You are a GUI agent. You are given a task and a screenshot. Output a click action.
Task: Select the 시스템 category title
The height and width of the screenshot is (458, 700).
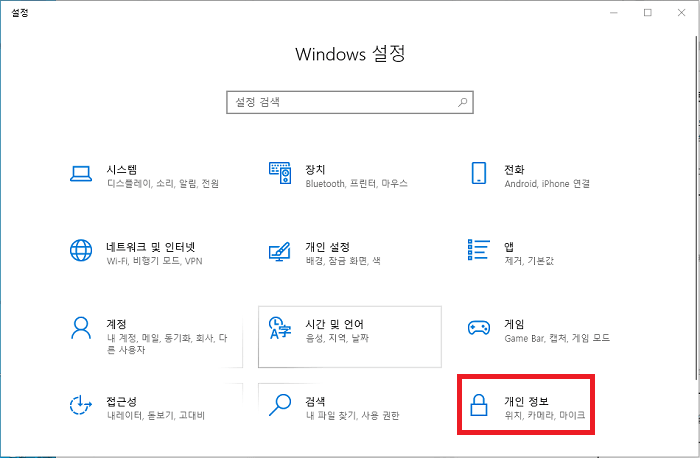[x=121, y=170]
